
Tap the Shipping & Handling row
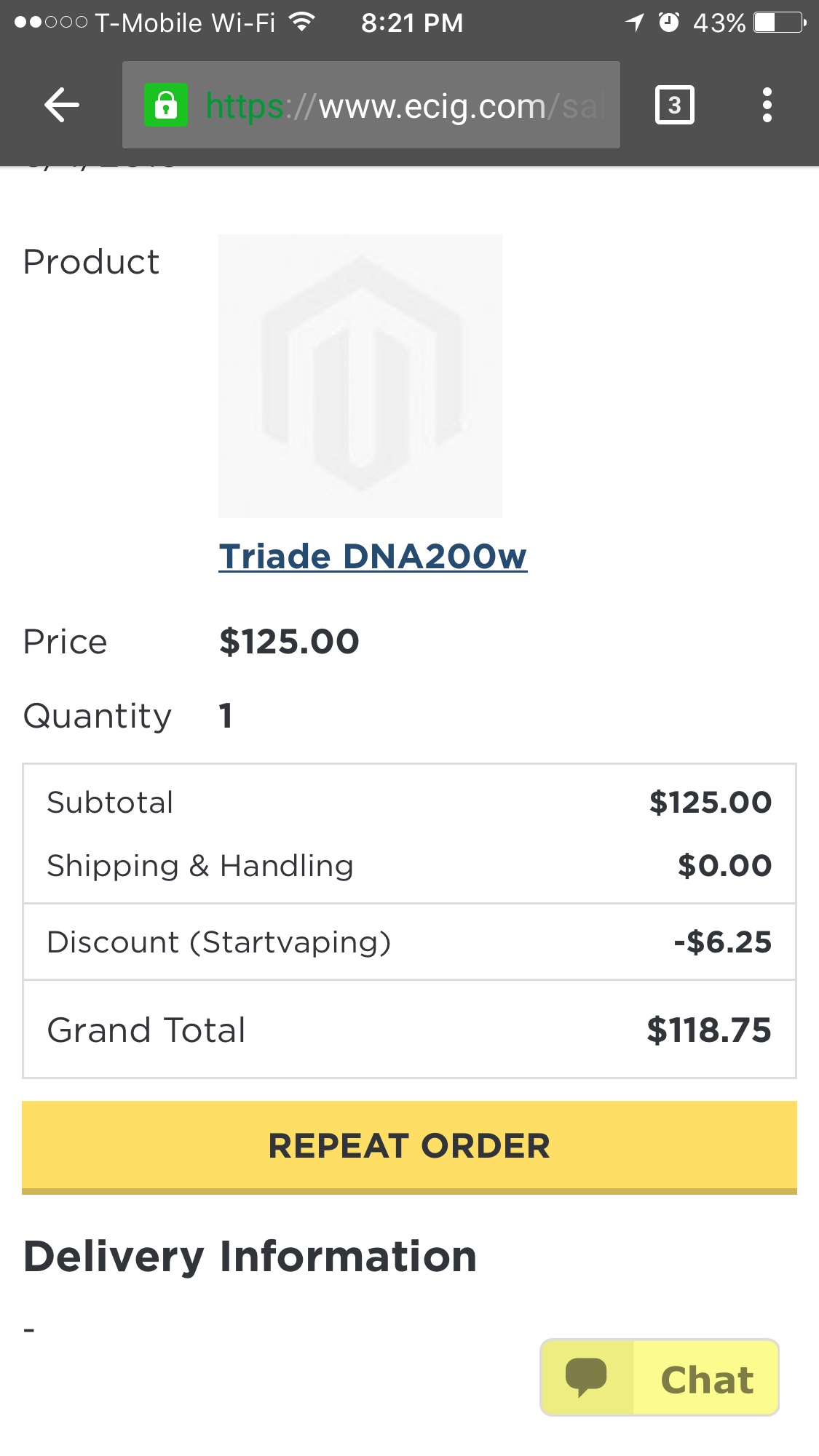(408, 866)
